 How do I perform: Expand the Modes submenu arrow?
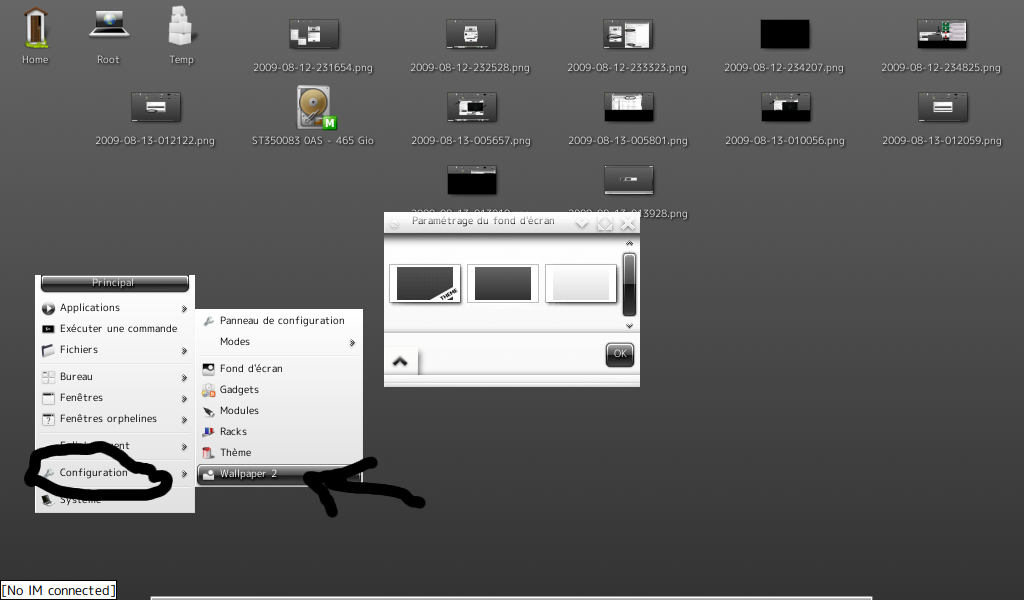point(352,343)
